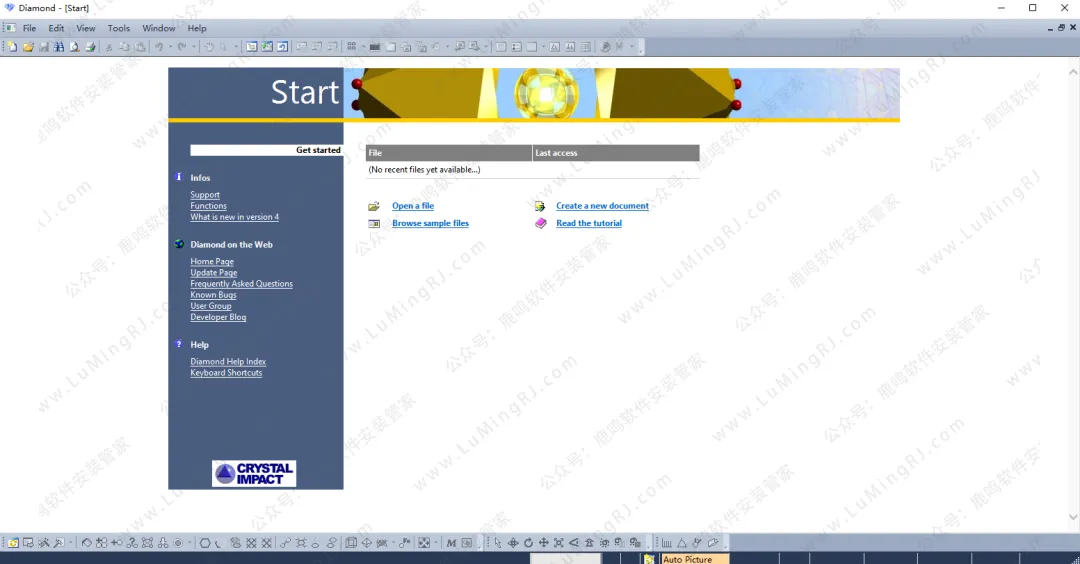This screenshot has height=564, width=1080.
Task: Open the Tools menu
Action: tap(119, 28)
